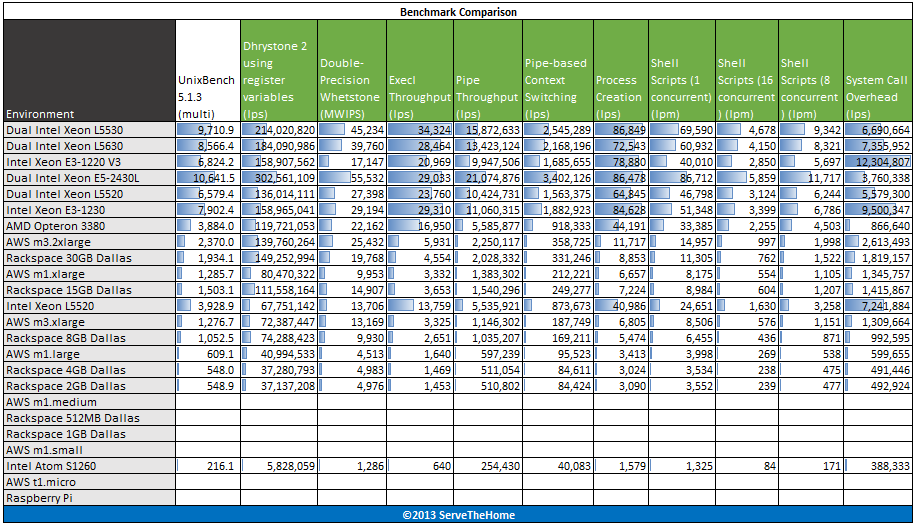
Task: Select the Dhrystone value 302,561,109
Action: tap(278, 178)
